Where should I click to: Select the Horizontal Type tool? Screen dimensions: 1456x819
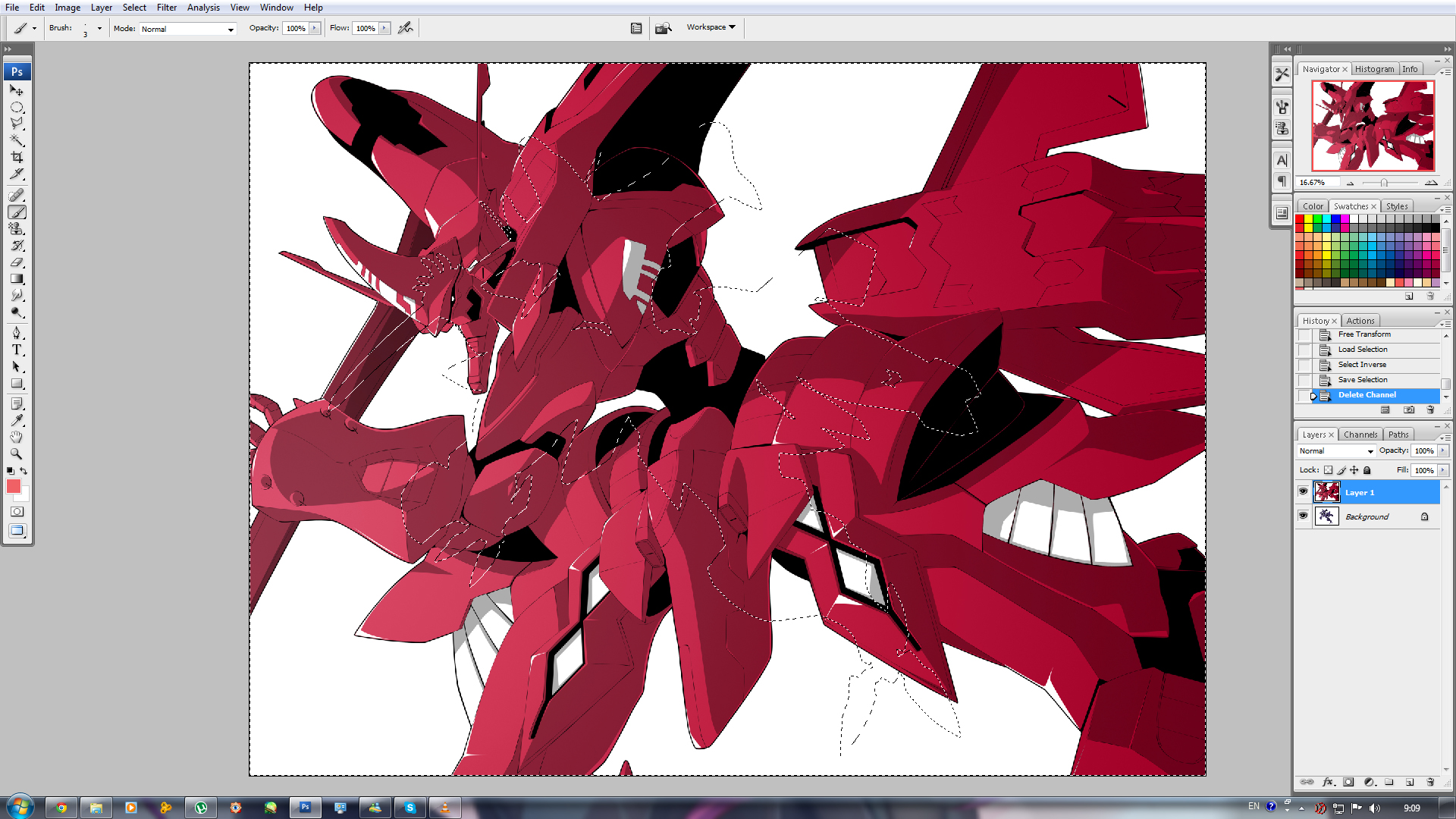[17, 350]
